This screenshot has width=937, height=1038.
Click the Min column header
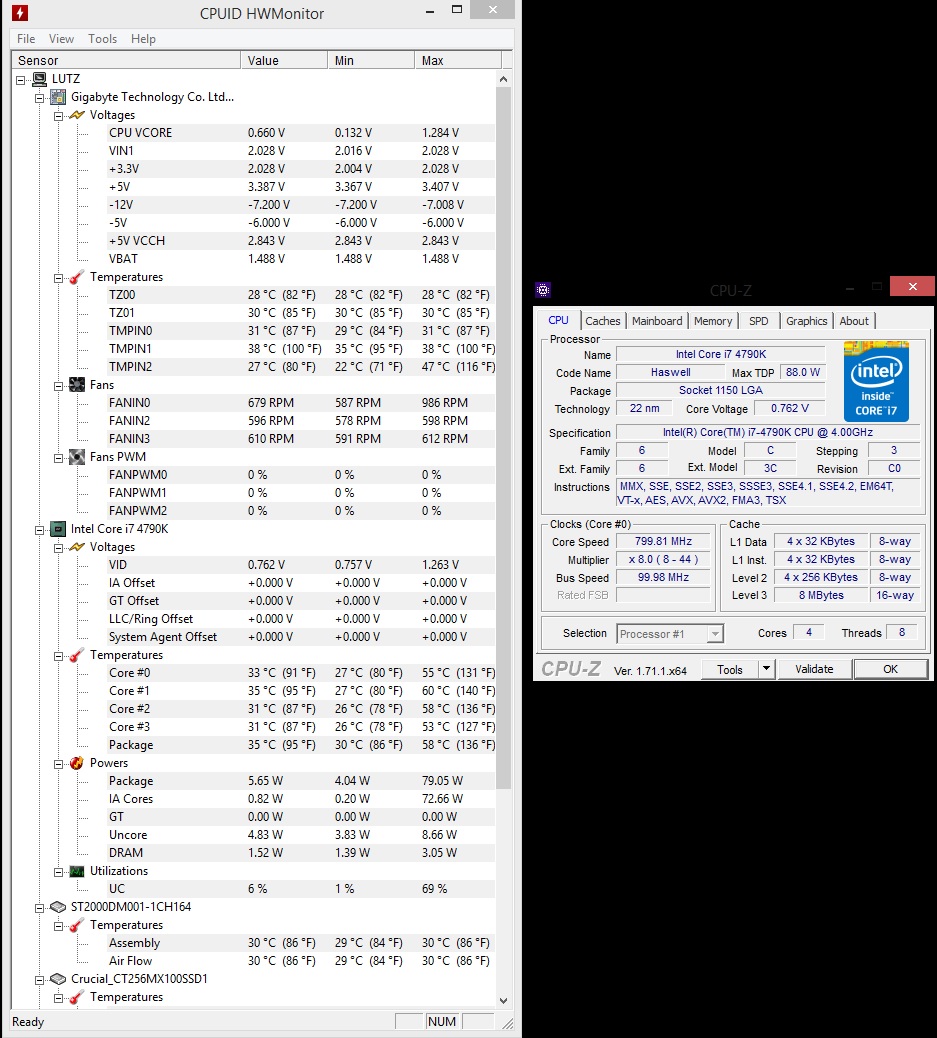coord(371,60)
